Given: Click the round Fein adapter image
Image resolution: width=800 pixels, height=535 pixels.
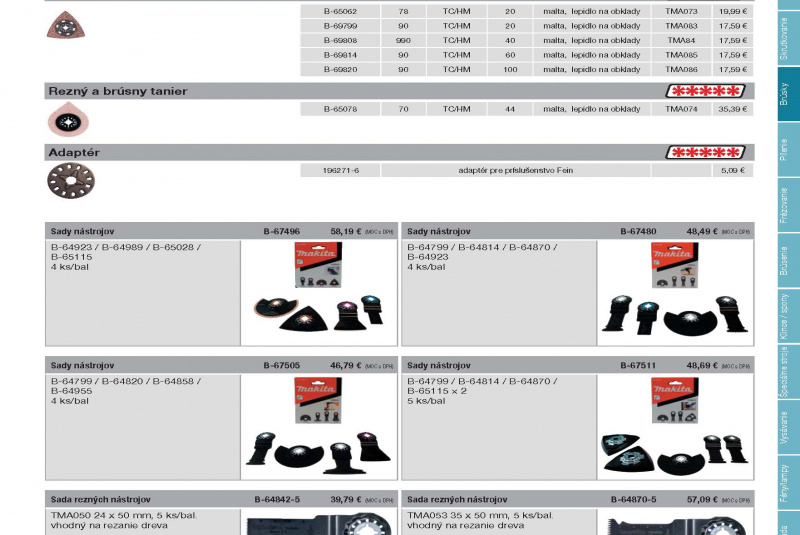Looking at the screenshot, I should click(x=71, y=181).
